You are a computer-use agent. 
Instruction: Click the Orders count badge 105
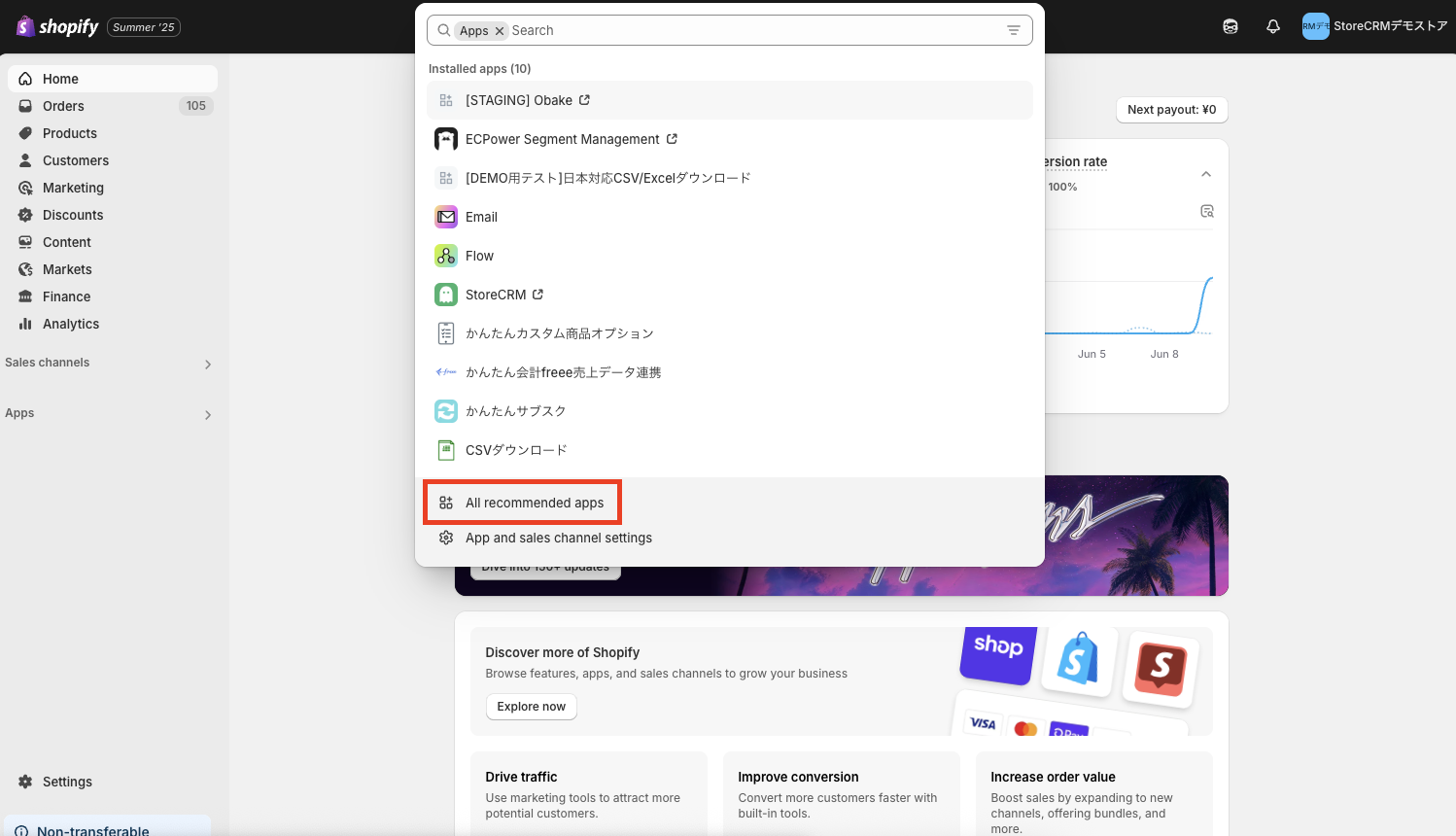[x=196, y=106]
